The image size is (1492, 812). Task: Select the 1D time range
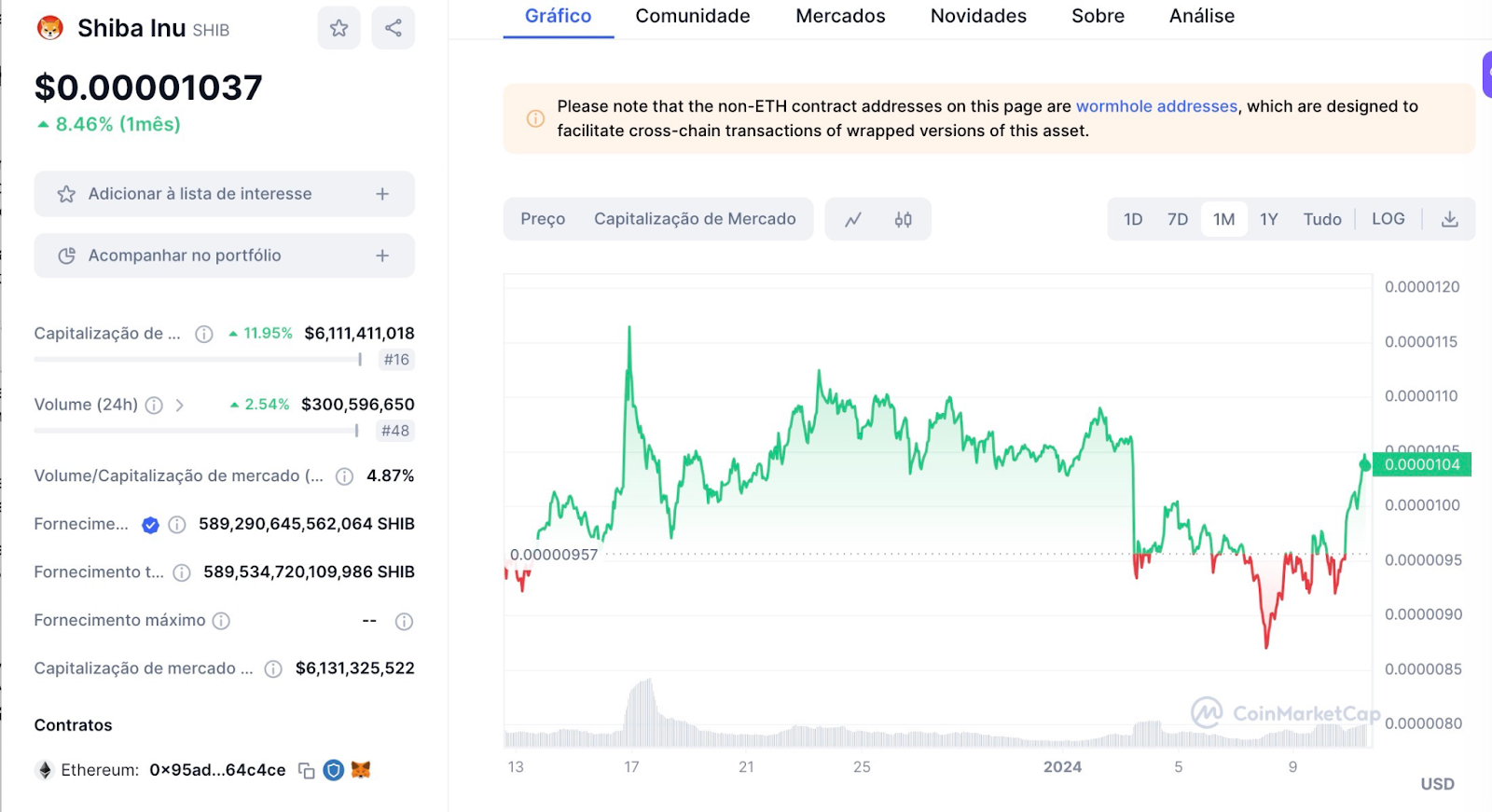click(x=1133, y=219)
